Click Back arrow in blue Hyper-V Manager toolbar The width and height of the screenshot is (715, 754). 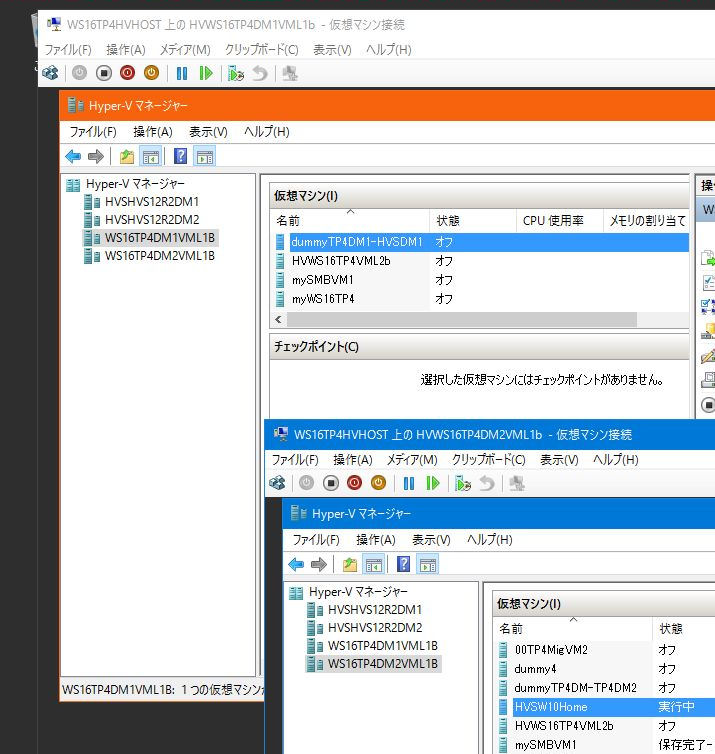pos(296,564)
